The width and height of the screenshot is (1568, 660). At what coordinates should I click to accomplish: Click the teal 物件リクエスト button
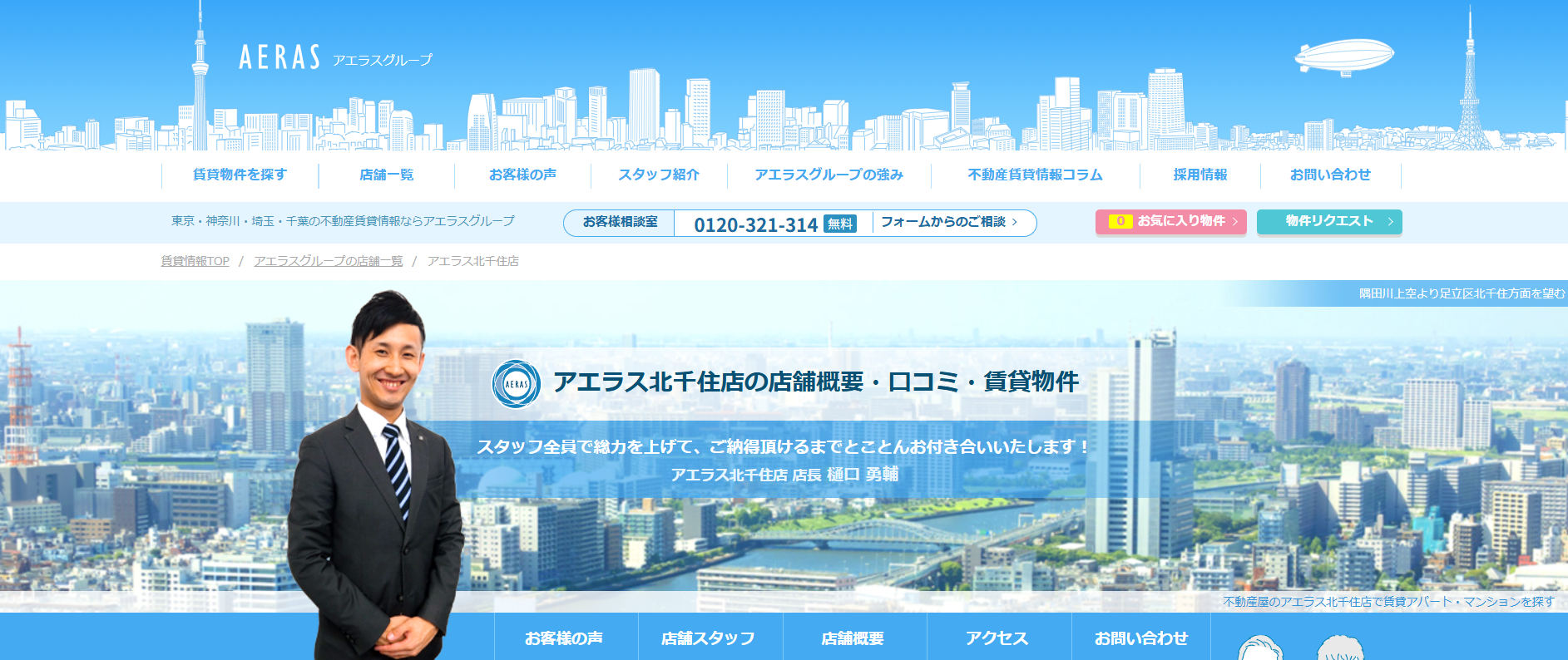(1329, 221)
